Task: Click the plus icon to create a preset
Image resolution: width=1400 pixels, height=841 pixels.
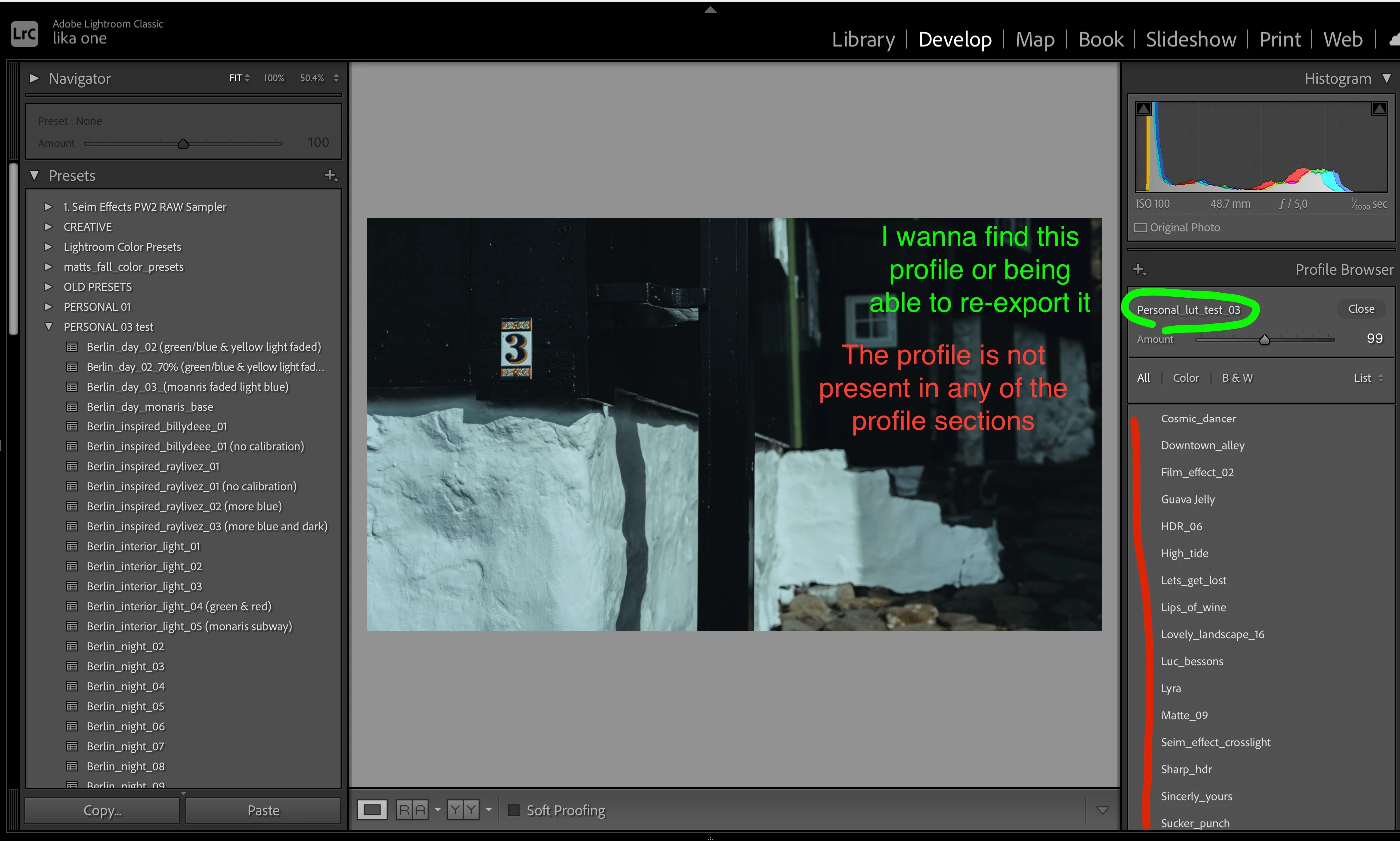Action: (x=330, y=176)
